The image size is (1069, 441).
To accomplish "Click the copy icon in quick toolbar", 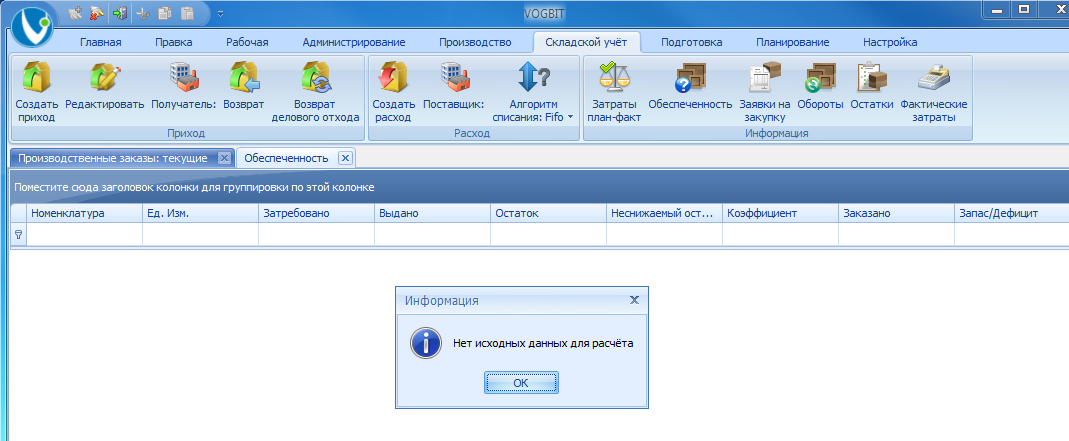I will pyautogui.click(x=164, y=12).
